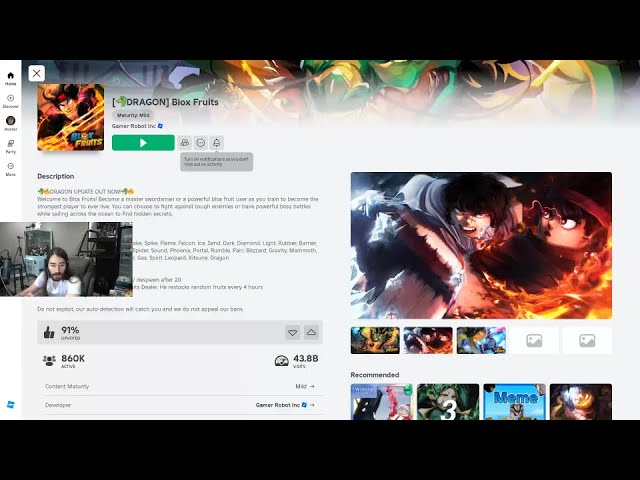The height and width of the screenshot is (480, 640).
Task: Open the Party icon in sidebar
Action: point(10,145)
